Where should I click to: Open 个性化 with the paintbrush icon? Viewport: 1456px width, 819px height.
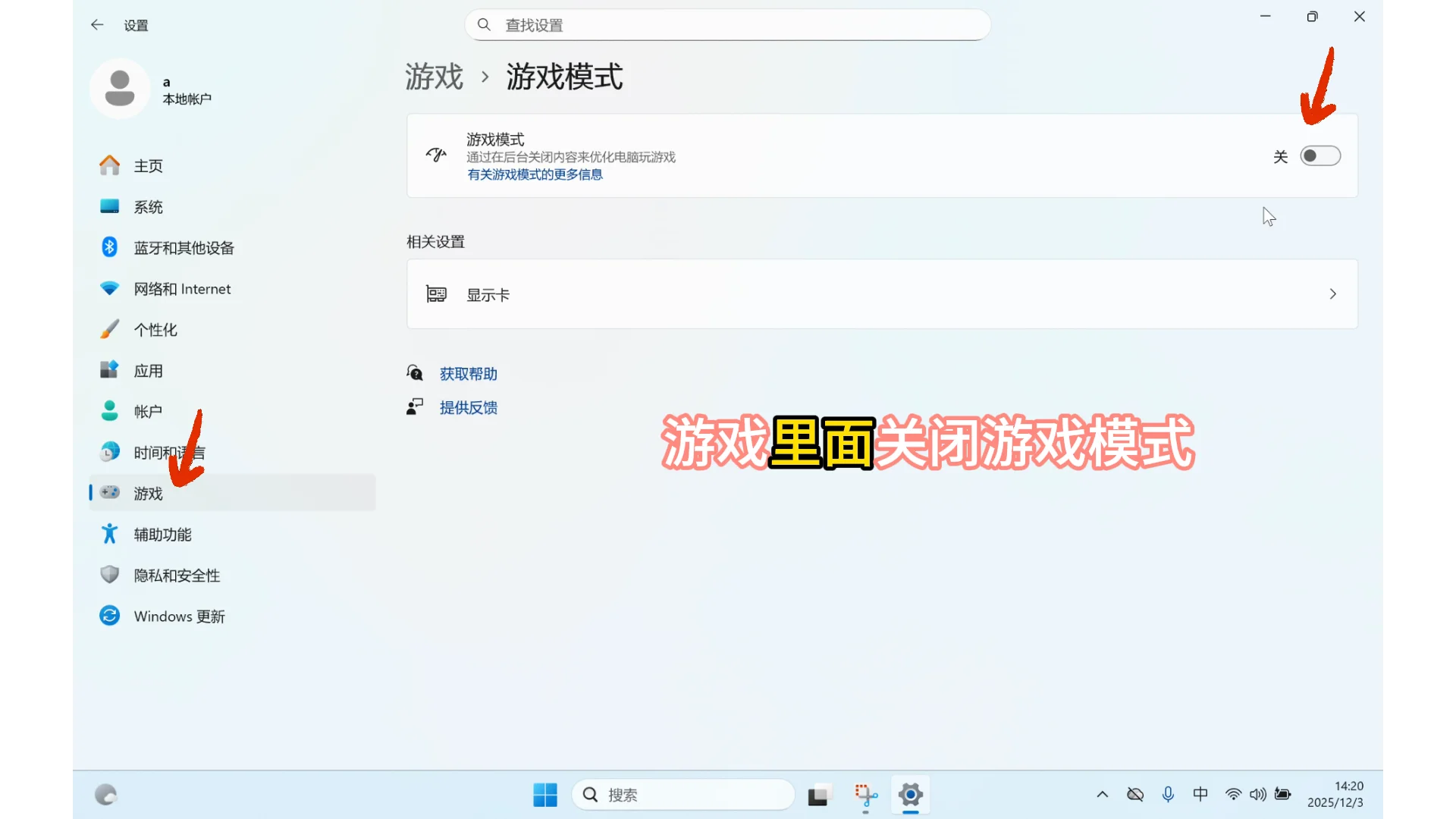[109, 329]
